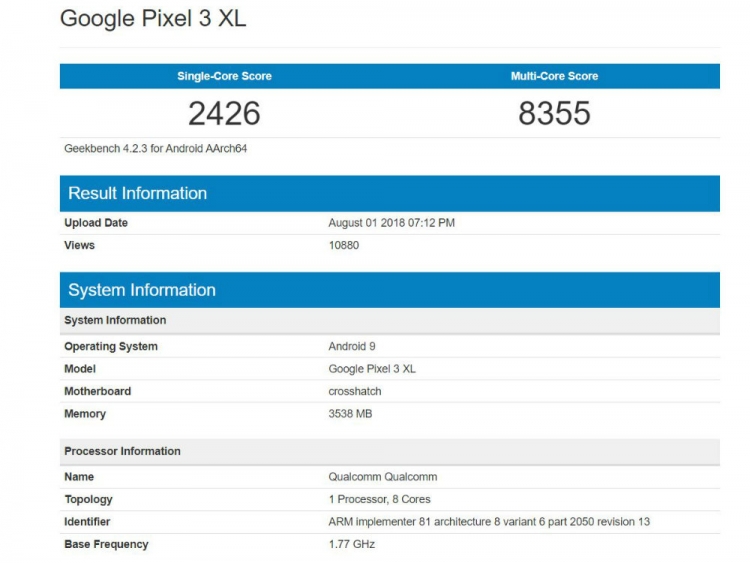Select the August 01 2018 upload date value
Image resolution: width=750 pixels, height=563 pixels.
(391, 223)
